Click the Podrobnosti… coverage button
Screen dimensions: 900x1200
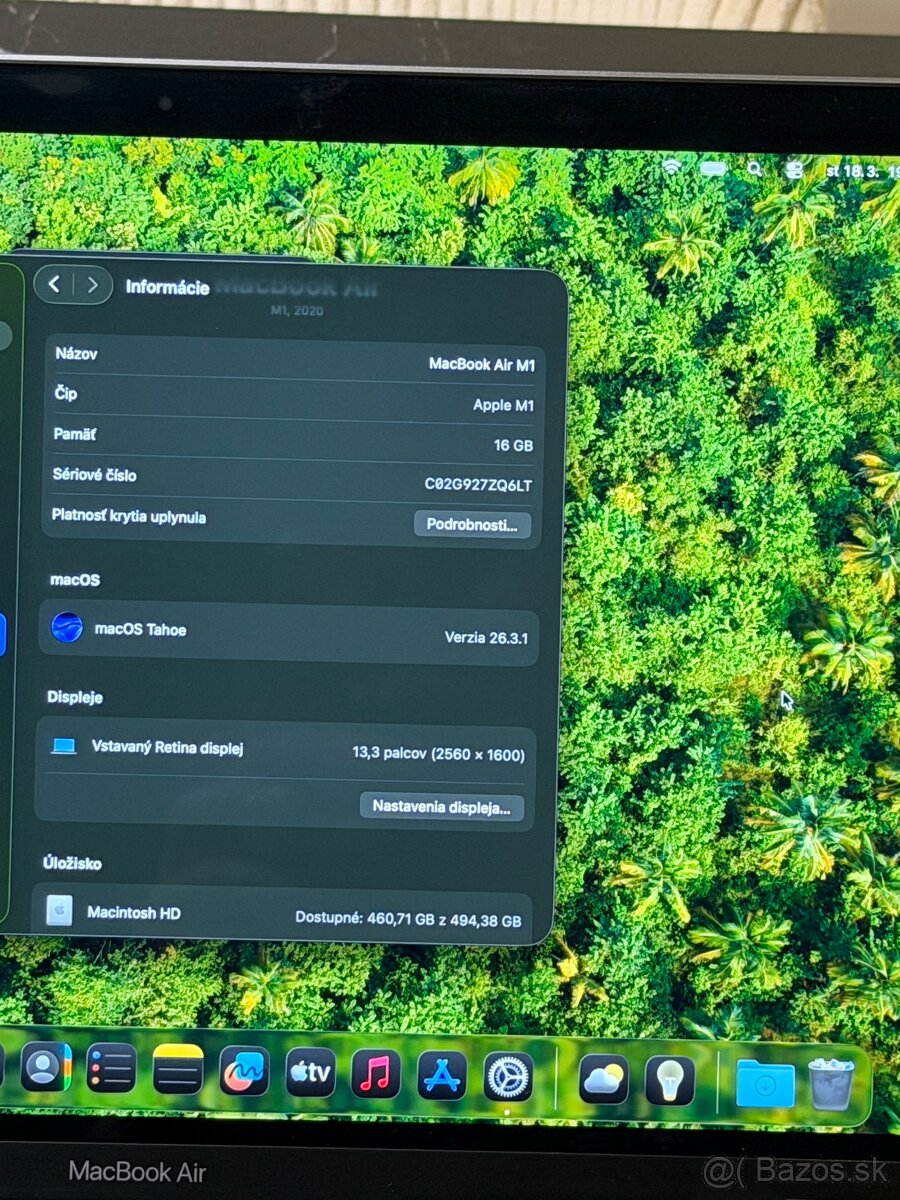(472, 524)
